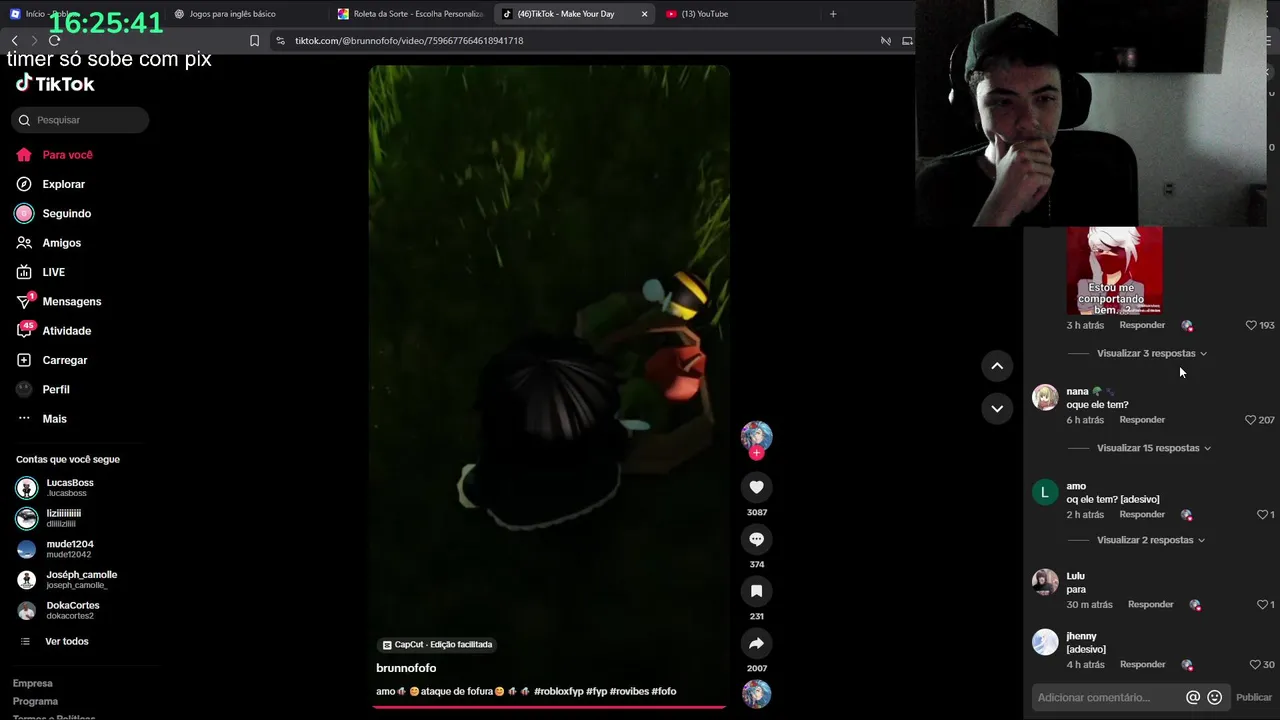
Task: Click Responder on Lulu's comment
Action: pyautogui.click(x=1150, y=605)
